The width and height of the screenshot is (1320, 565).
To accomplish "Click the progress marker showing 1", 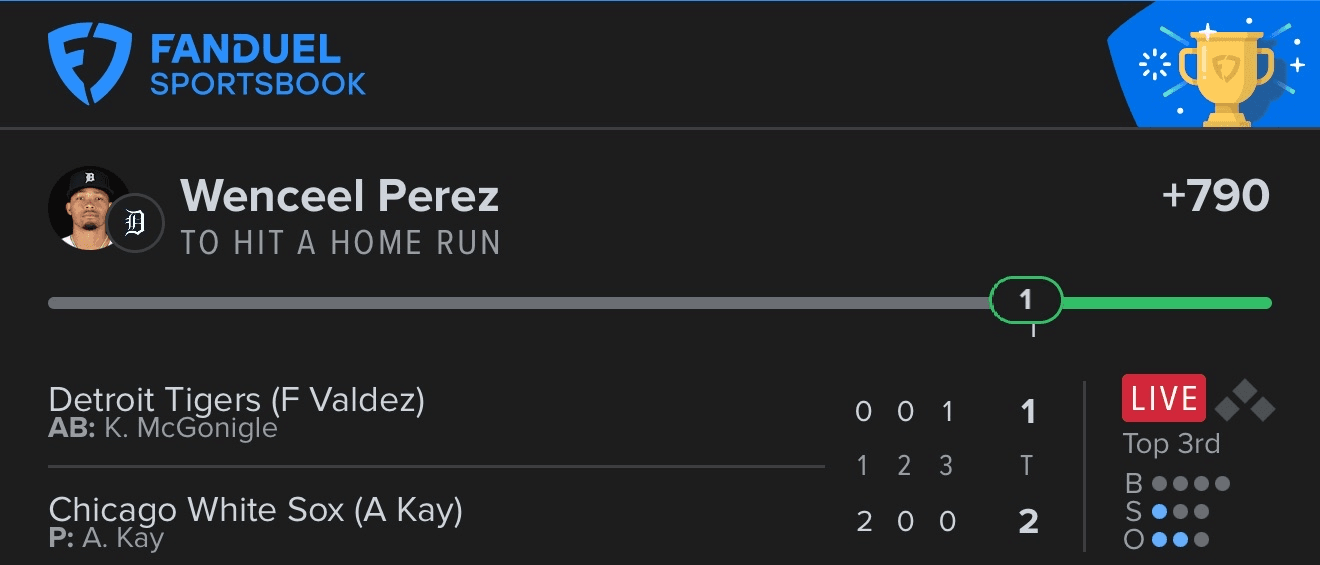I will 1026,300.
